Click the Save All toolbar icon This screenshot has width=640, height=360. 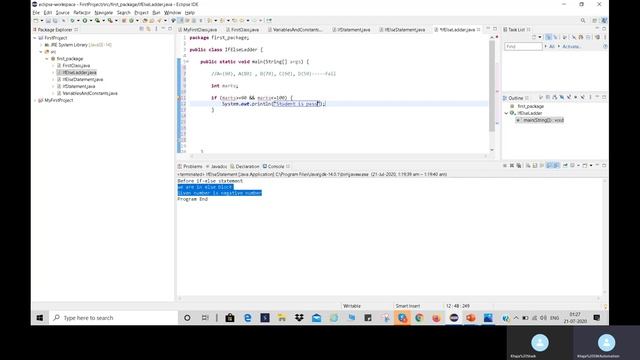pyautogui.click(x=54, y=20)
